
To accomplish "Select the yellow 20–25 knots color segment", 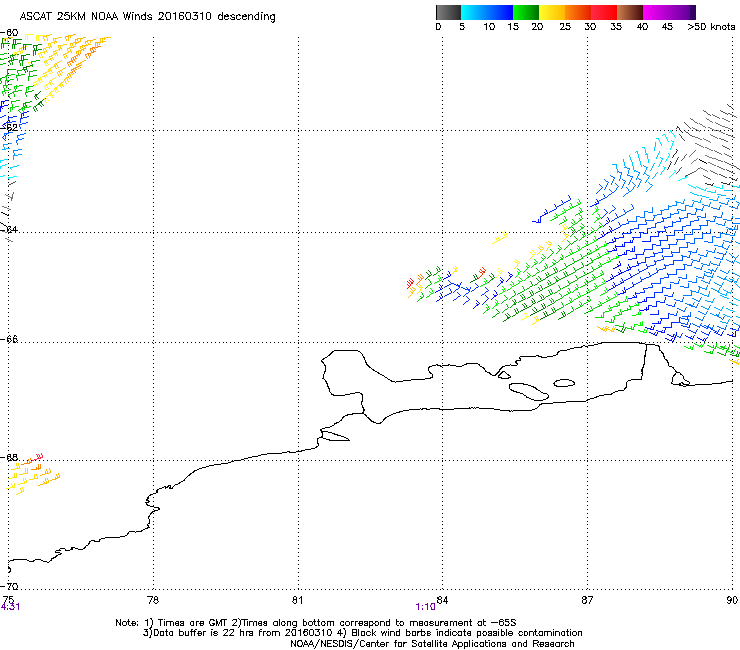I will tap(552, 12).
